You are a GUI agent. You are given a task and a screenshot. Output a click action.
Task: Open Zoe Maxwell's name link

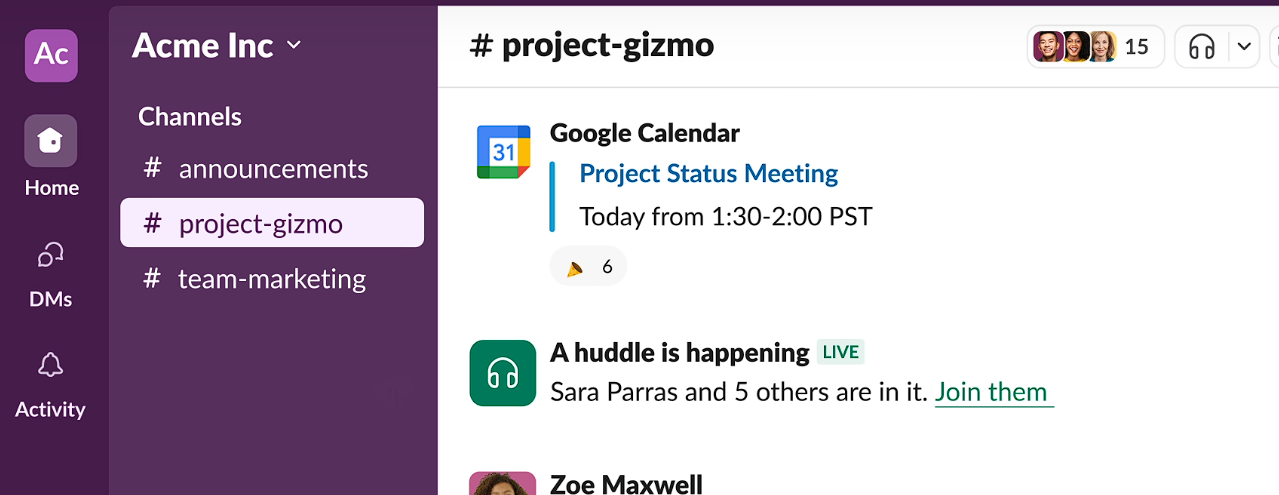pos(626,484)
